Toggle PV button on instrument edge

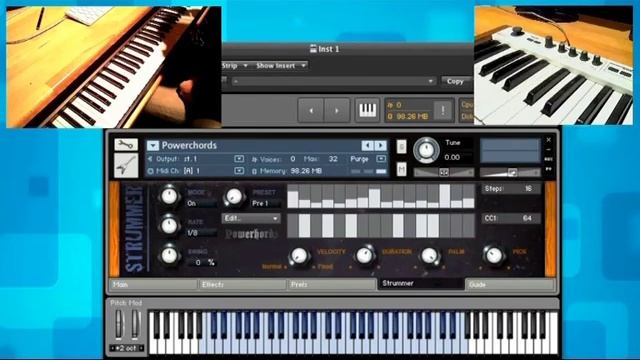(x=549, y=169)
